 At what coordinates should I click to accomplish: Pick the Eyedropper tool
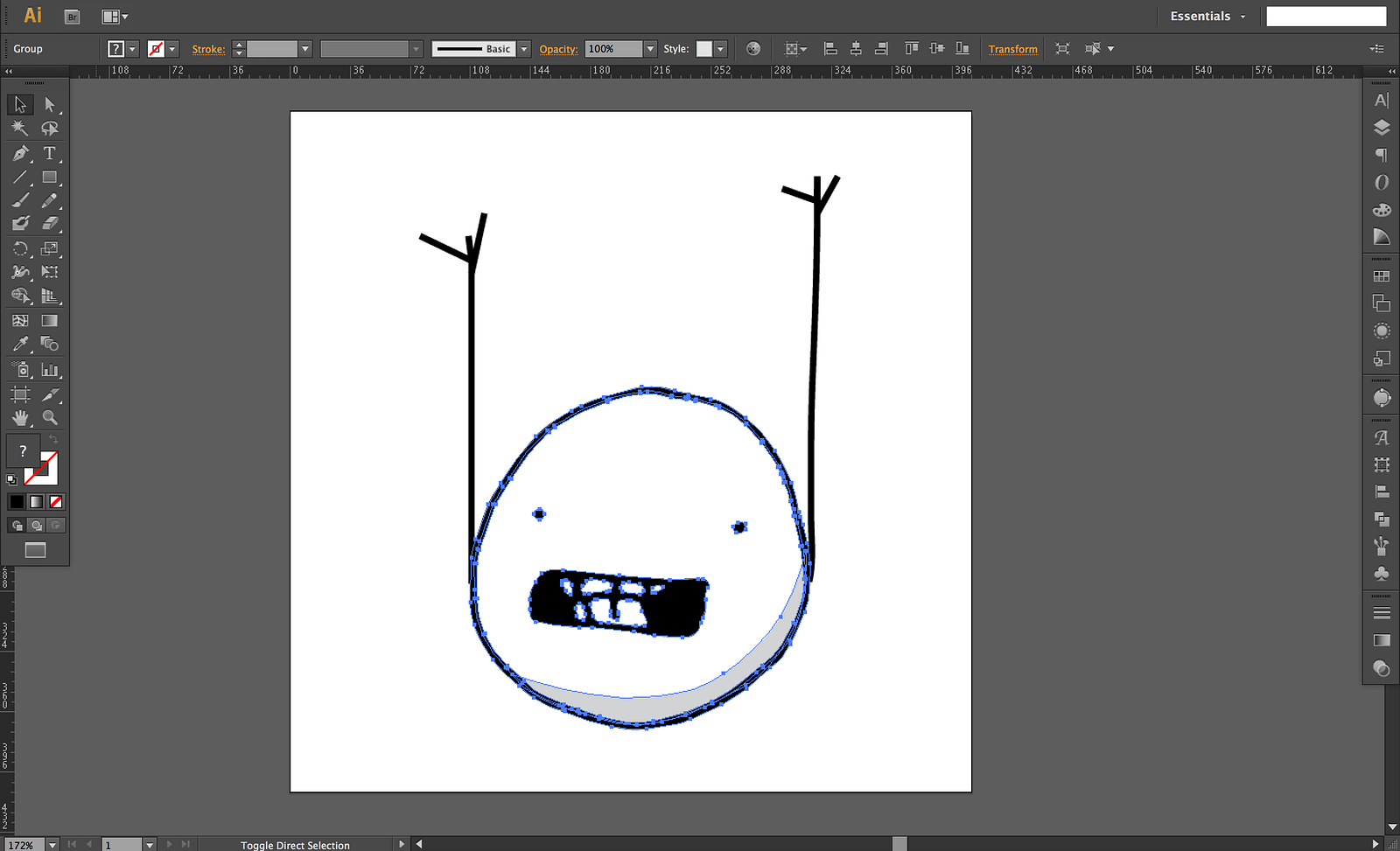click(x=20, y=345)
